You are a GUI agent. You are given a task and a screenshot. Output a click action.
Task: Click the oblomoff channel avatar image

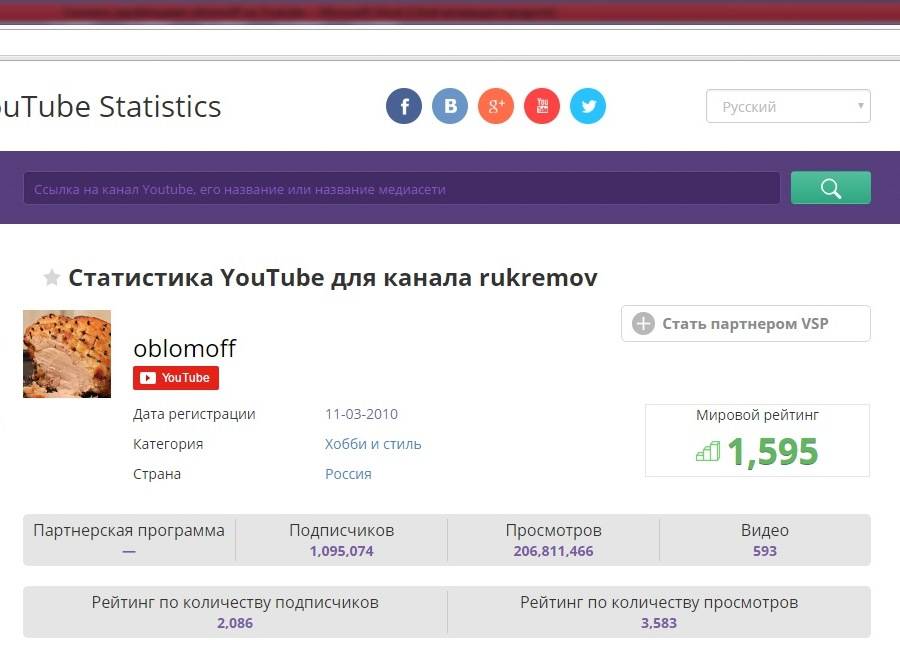point(67,354)
